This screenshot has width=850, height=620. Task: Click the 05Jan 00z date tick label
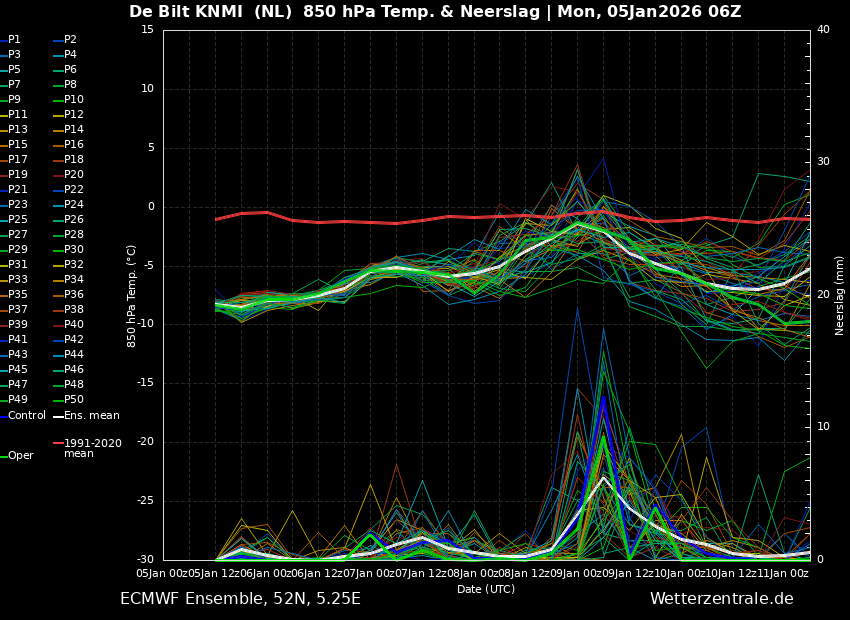click(162, 573)
